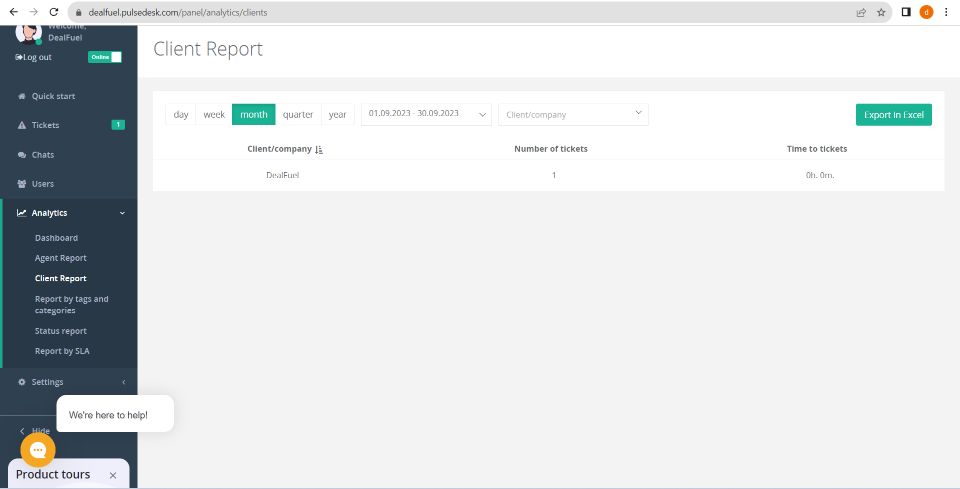Click the user avatar picture in sidebar

coord(28,33)
